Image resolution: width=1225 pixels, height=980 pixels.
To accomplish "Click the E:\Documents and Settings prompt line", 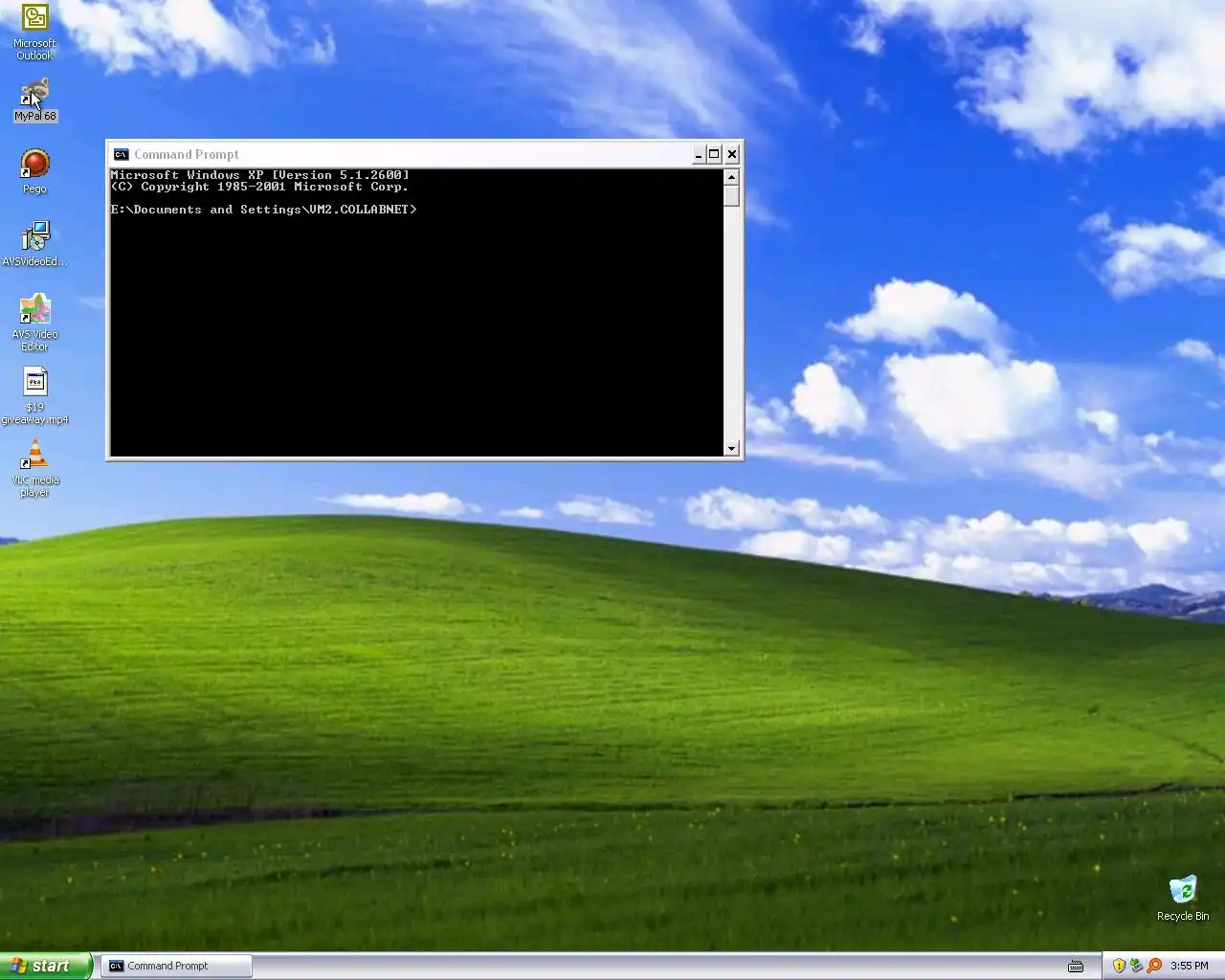I will point(264,210).
